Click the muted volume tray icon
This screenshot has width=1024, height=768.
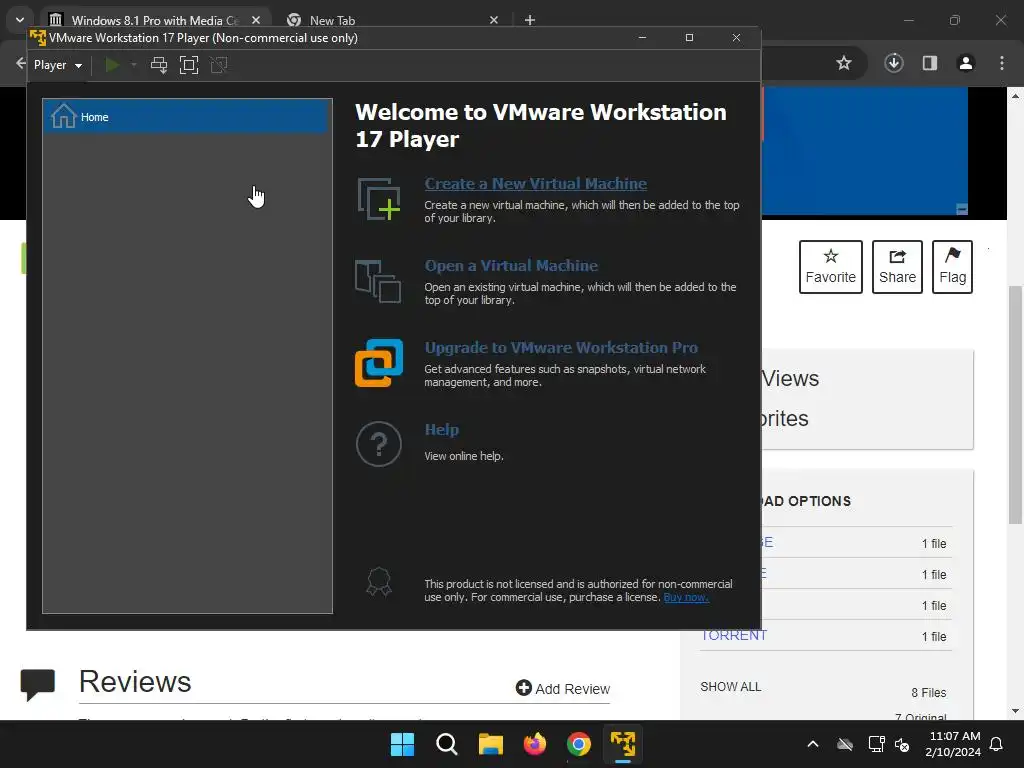pos(903,744)
